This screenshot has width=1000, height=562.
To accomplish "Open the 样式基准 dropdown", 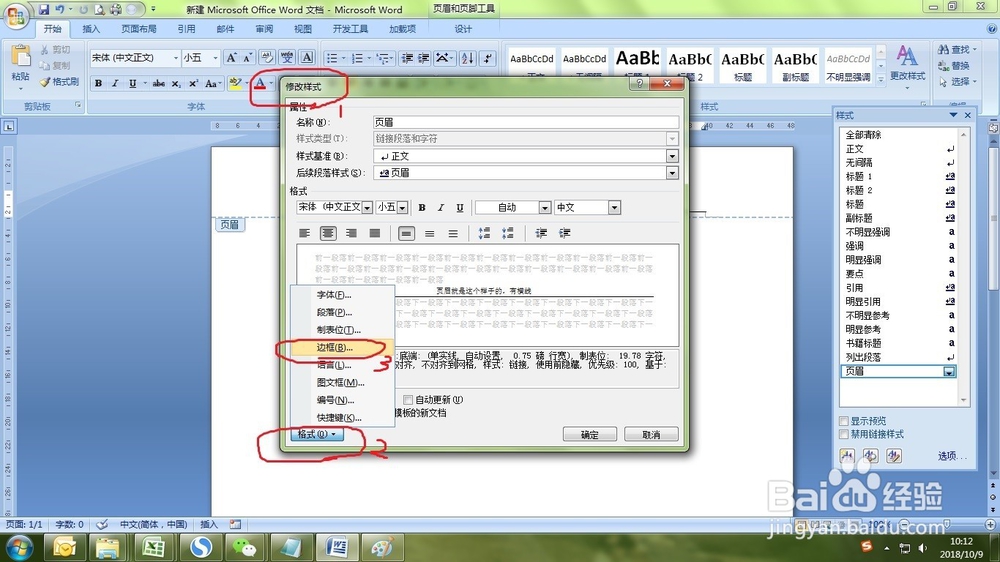I will point(672,156).
